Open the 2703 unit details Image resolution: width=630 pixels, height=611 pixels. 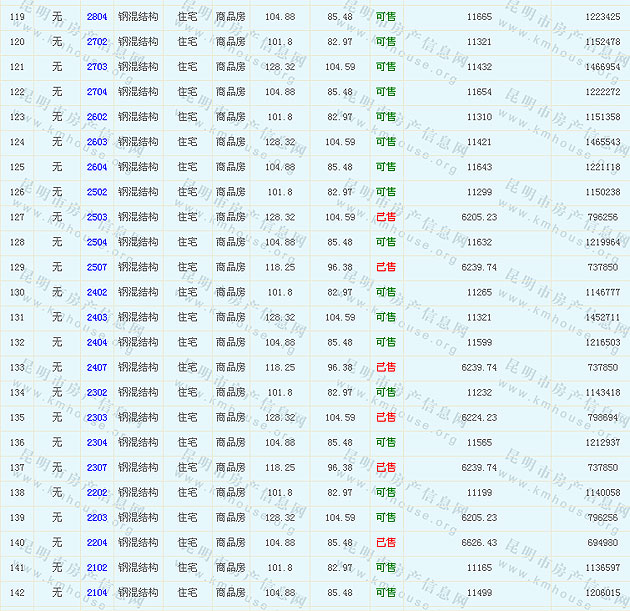pyautogui.click(x=97, y=67)
